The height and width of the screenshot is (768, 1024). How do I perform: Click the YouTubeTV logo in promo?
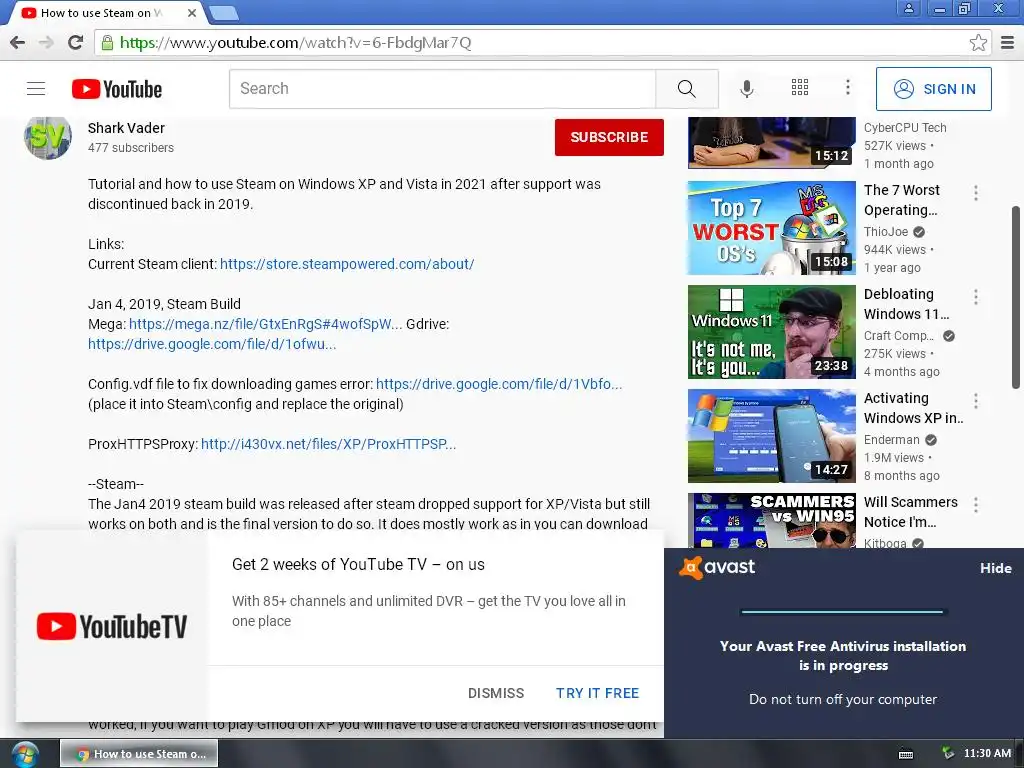pos(112,627)
